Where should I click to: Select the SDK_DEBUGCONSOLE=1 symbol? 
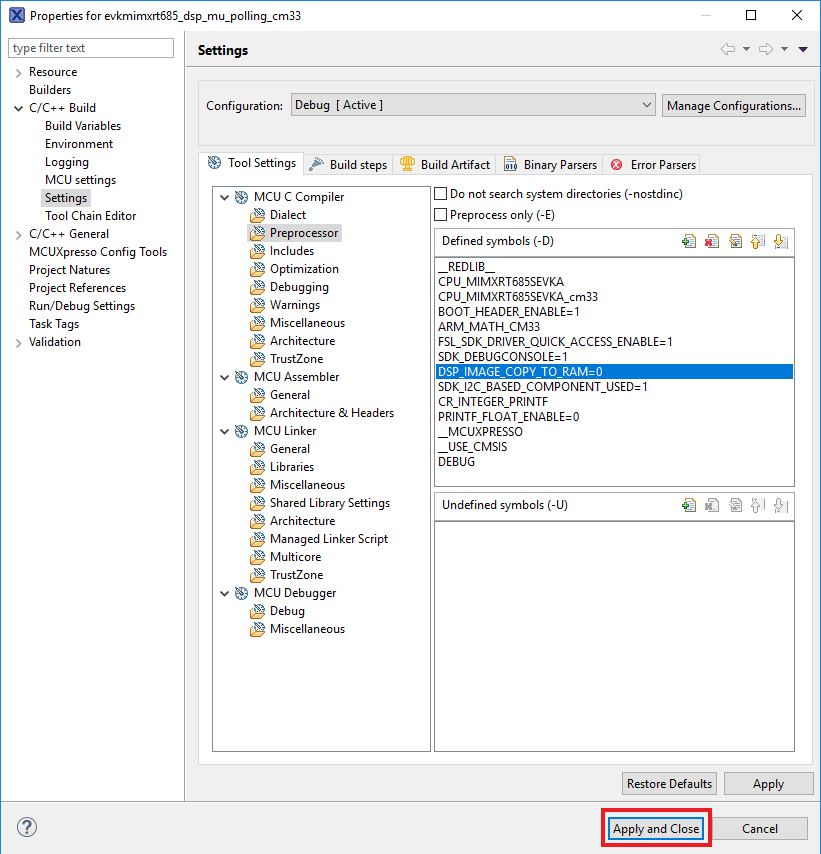click(x=503, y=356)
